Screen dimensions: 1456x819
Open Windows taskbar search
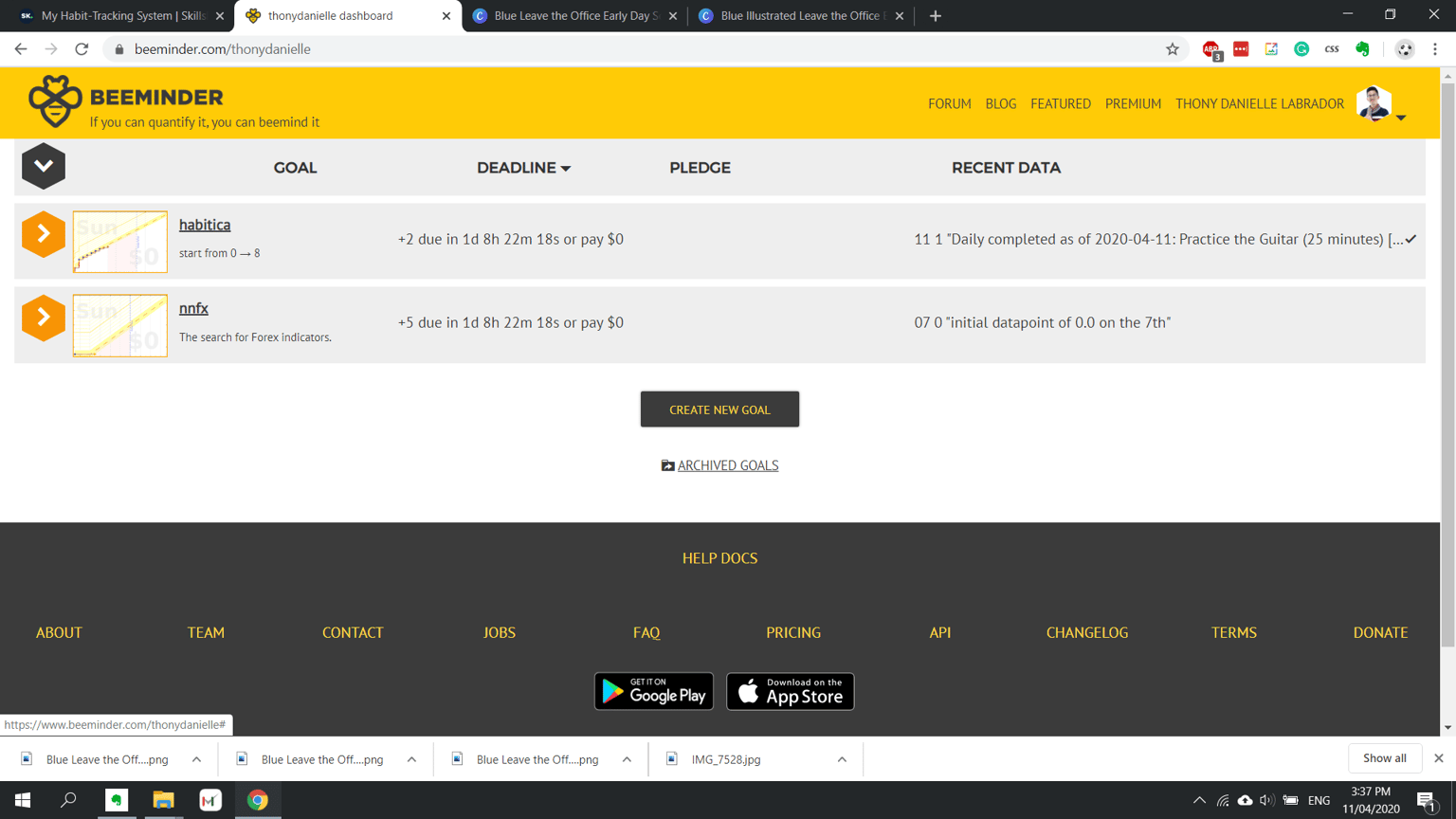[68, 800]
